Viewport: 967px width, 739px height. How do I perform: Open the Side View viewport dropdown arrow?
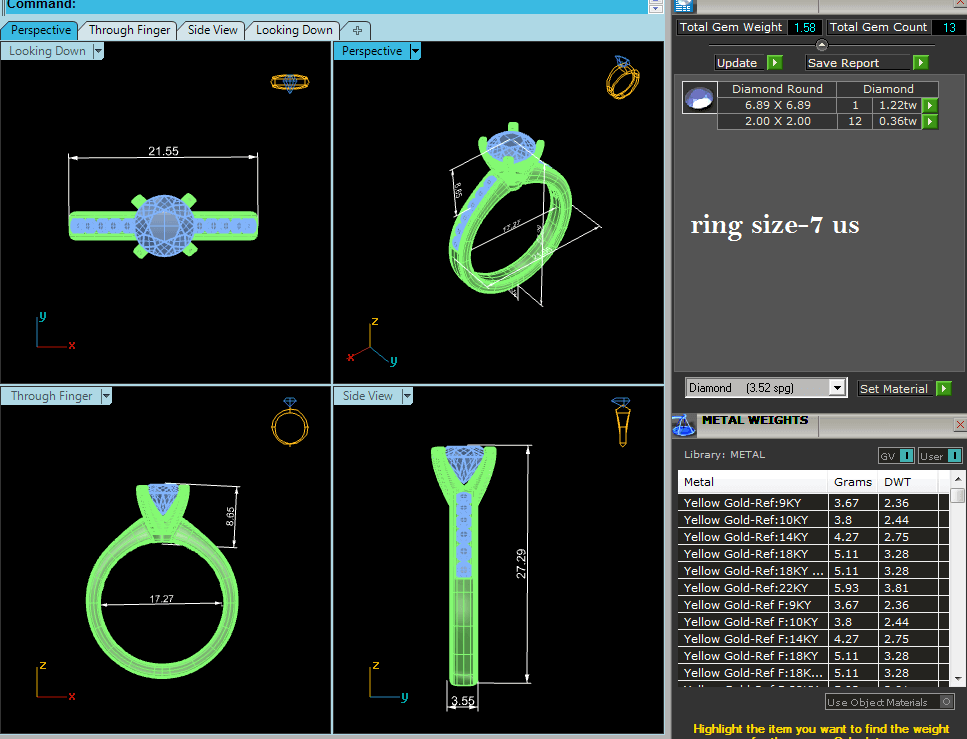(407, 396)
